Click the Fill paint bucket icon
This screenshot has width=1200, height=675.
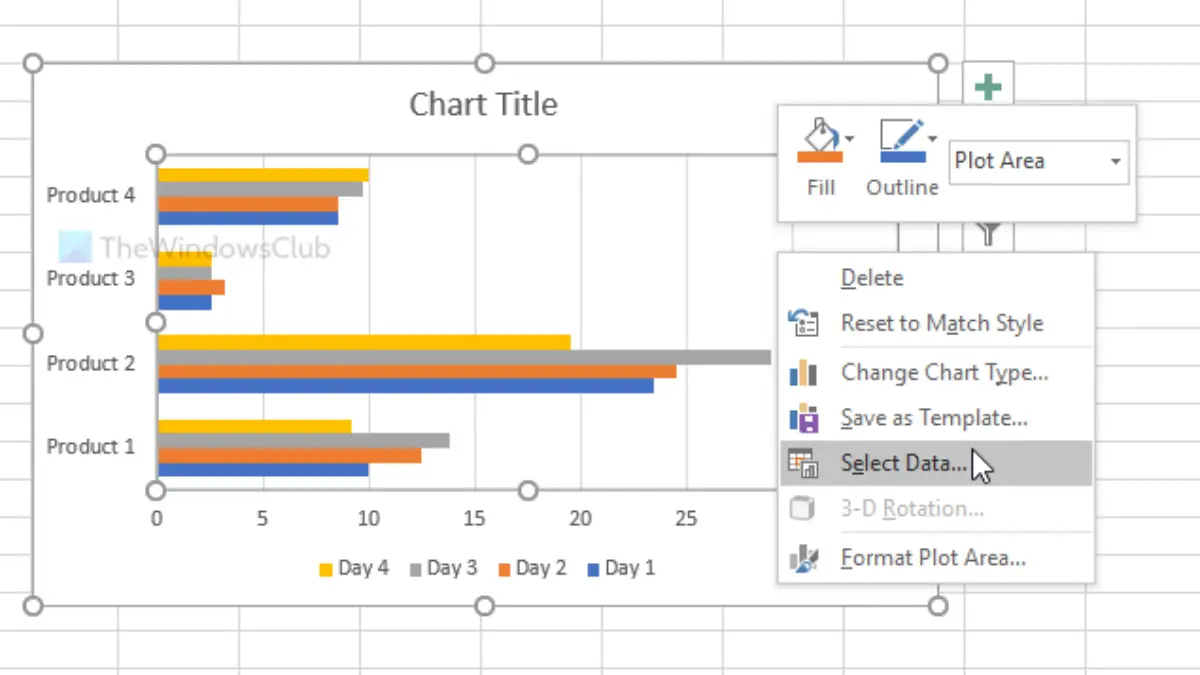tap(818, 141)
